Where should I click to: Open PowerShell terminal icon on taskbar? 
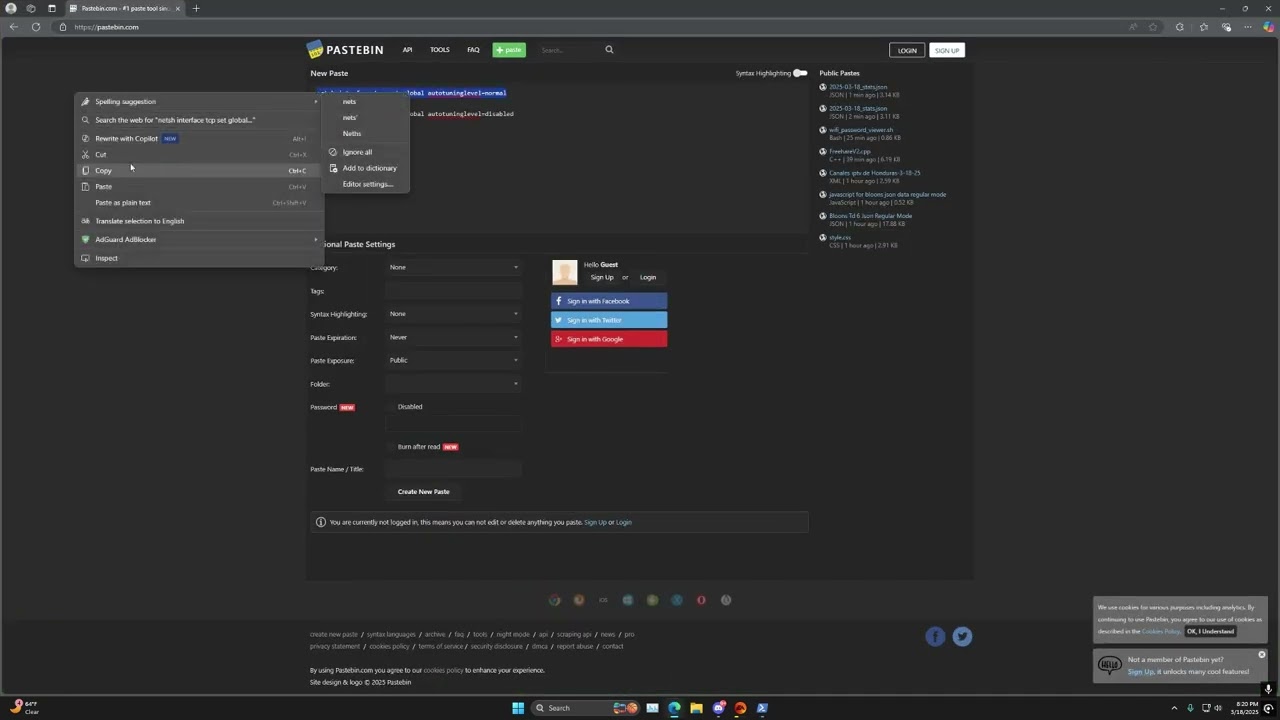point(762,708)
